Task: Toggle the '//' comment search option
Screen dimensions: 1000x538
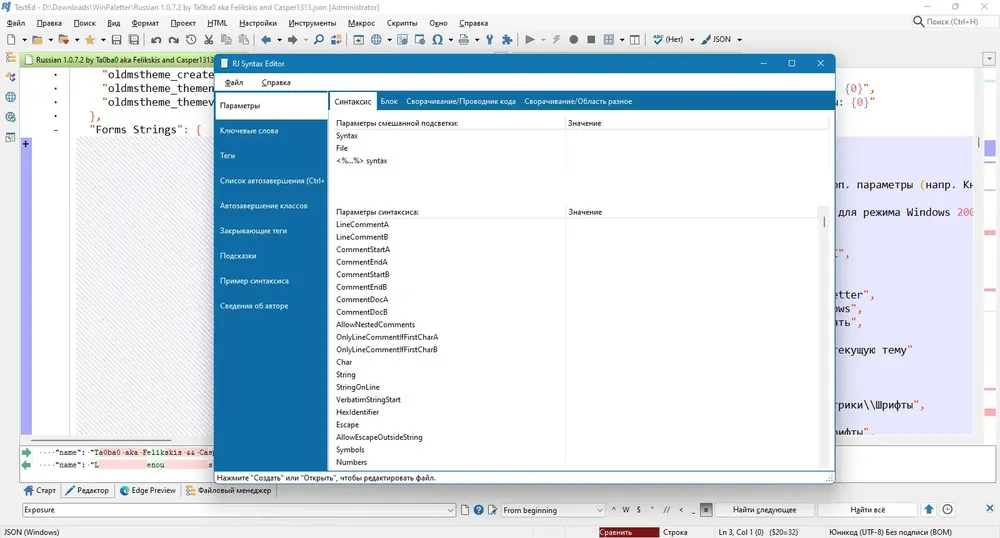Action: tap(666, 510)
